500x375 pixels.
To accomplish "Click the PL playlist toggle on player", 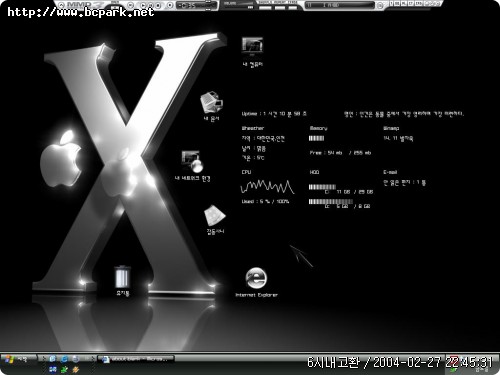I will pyautogui.click(x=403, y=3).
